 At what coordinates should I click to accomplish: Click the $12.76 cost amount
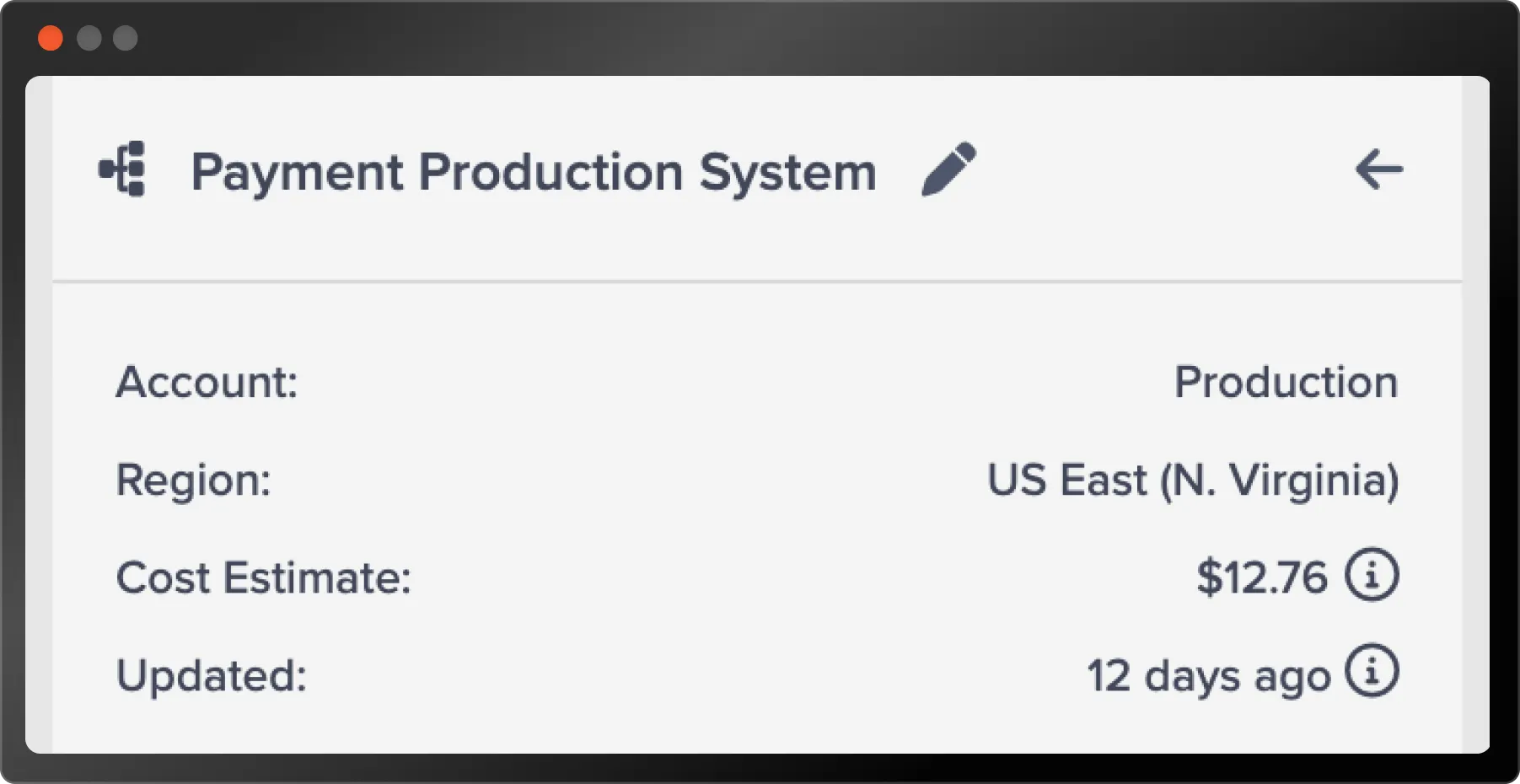1262,577
